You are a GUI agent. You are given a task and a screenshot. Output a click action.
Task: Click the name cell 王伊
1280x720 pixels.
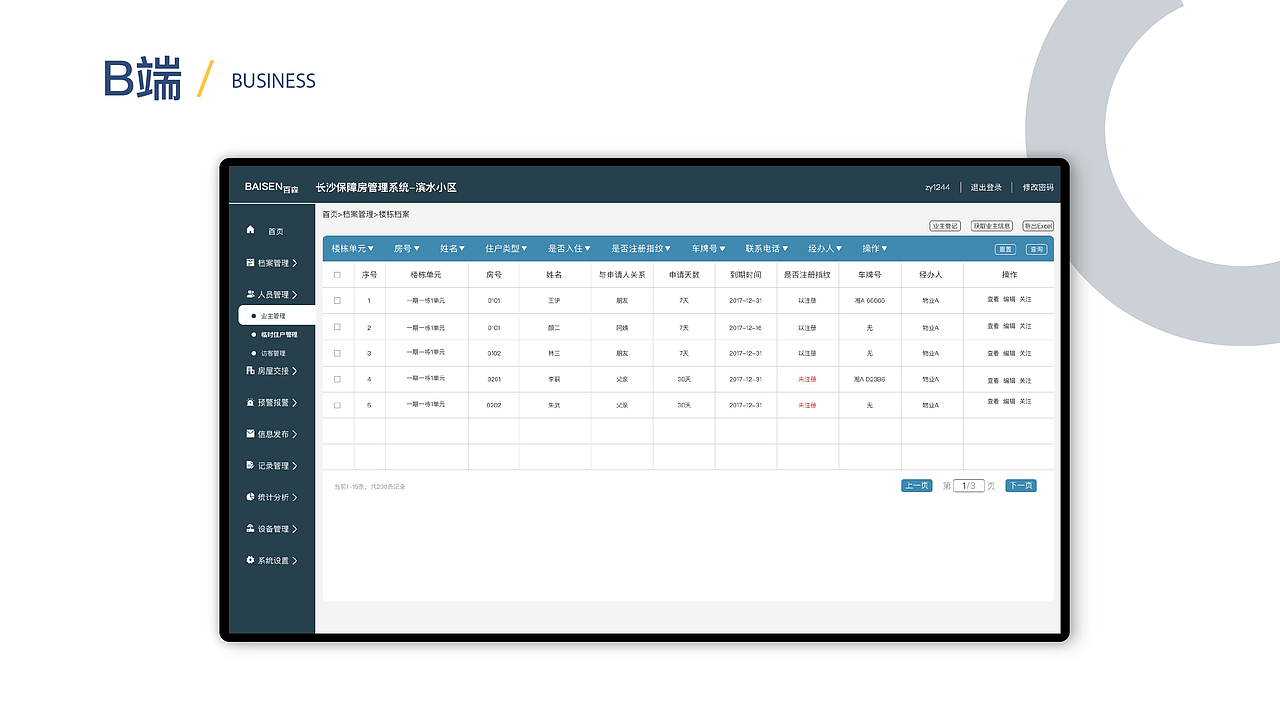tap(554, 300)
